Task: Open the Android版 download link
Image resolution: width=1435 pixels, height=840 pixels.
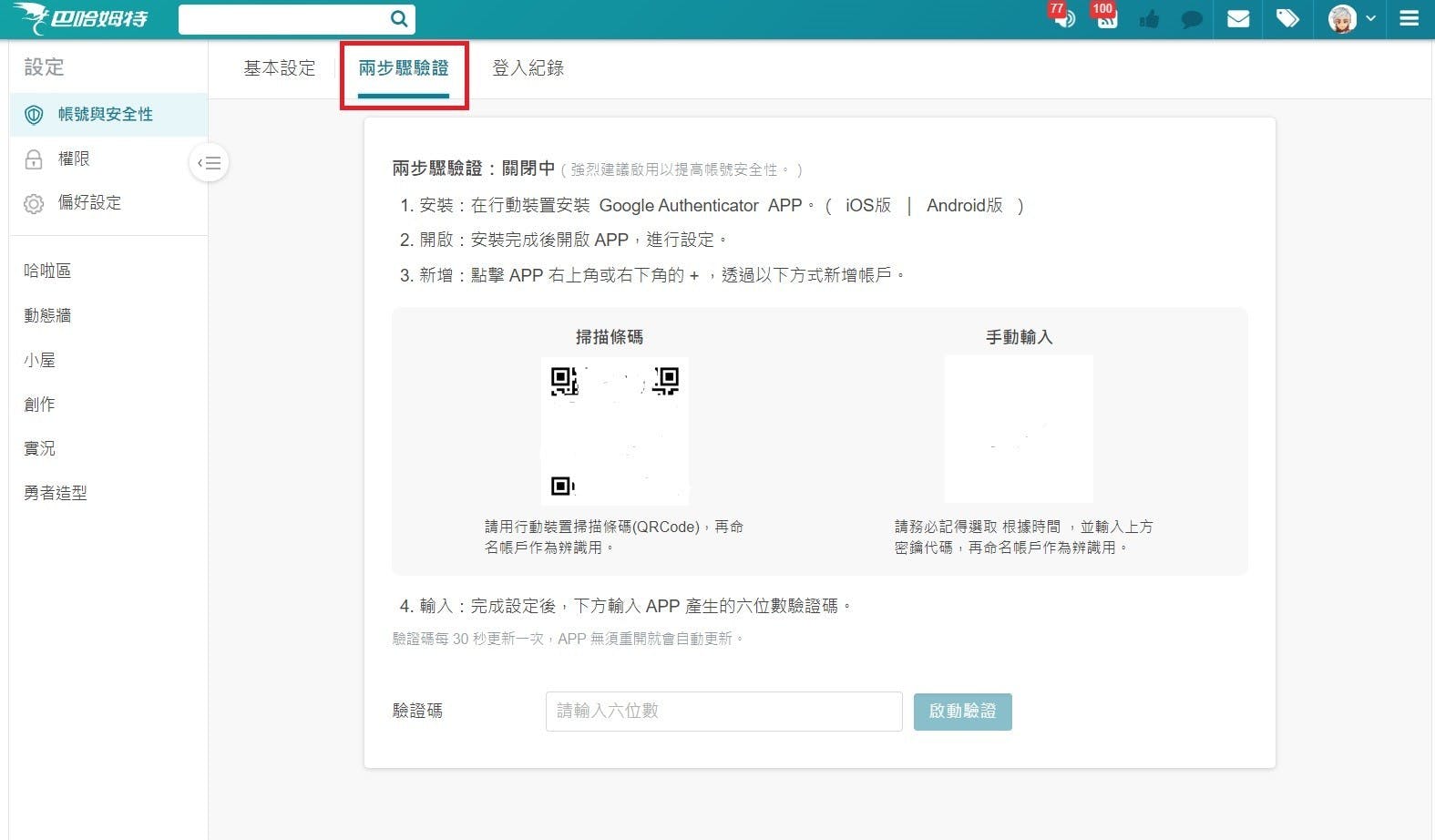Action: click(x=965, y=205)
